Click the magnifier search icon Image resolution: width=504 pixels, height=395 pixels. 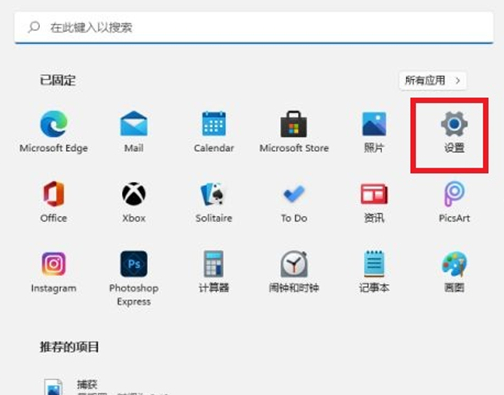(x=34, y=27)
